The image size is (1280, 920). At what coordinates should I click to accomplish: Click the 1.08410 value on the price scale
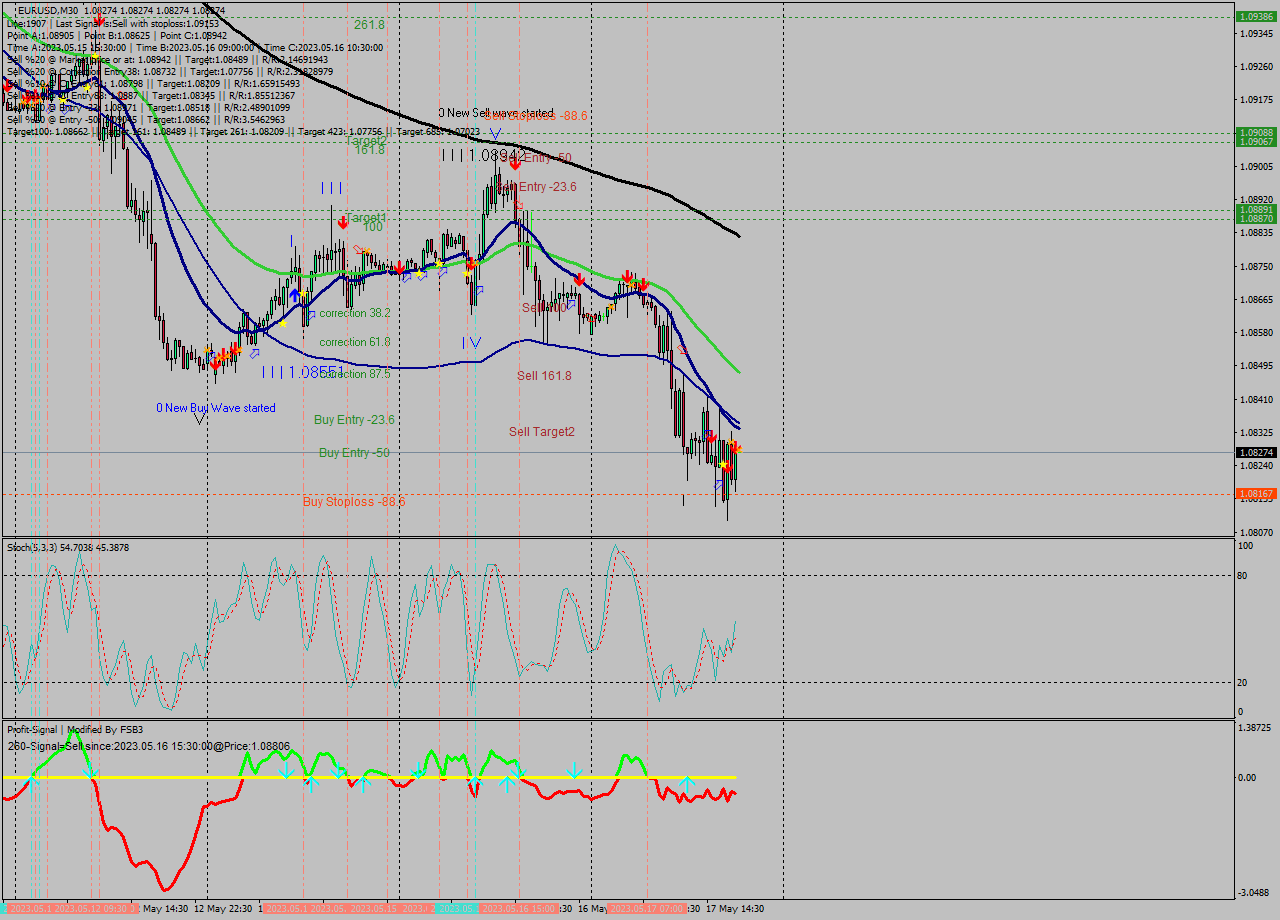tap(1258, 400)
